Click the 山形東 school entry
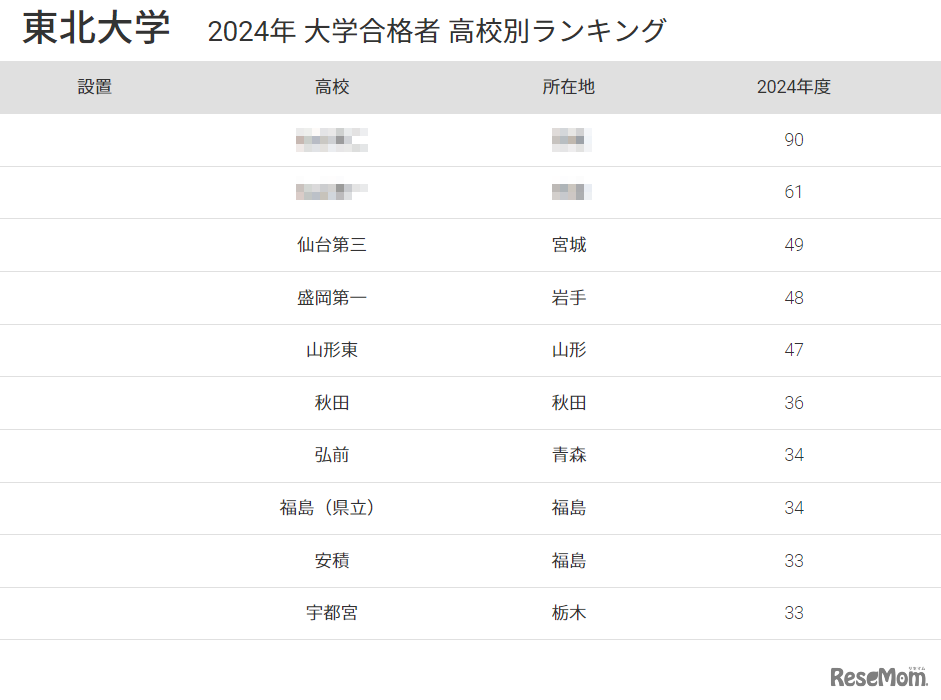 (332, 350)
